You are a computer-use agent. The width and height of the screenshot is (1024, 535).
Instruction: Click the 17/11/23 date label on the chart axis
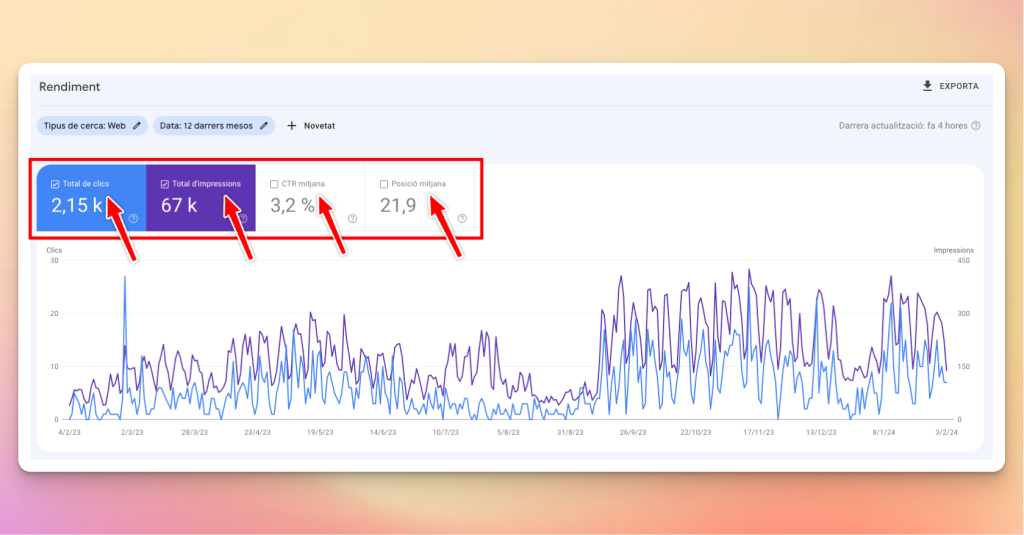click(758, 433)
